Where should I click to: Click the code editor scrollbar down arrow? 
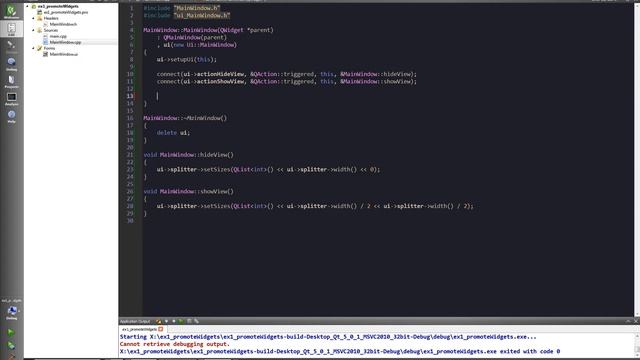(x=637, y=313)
